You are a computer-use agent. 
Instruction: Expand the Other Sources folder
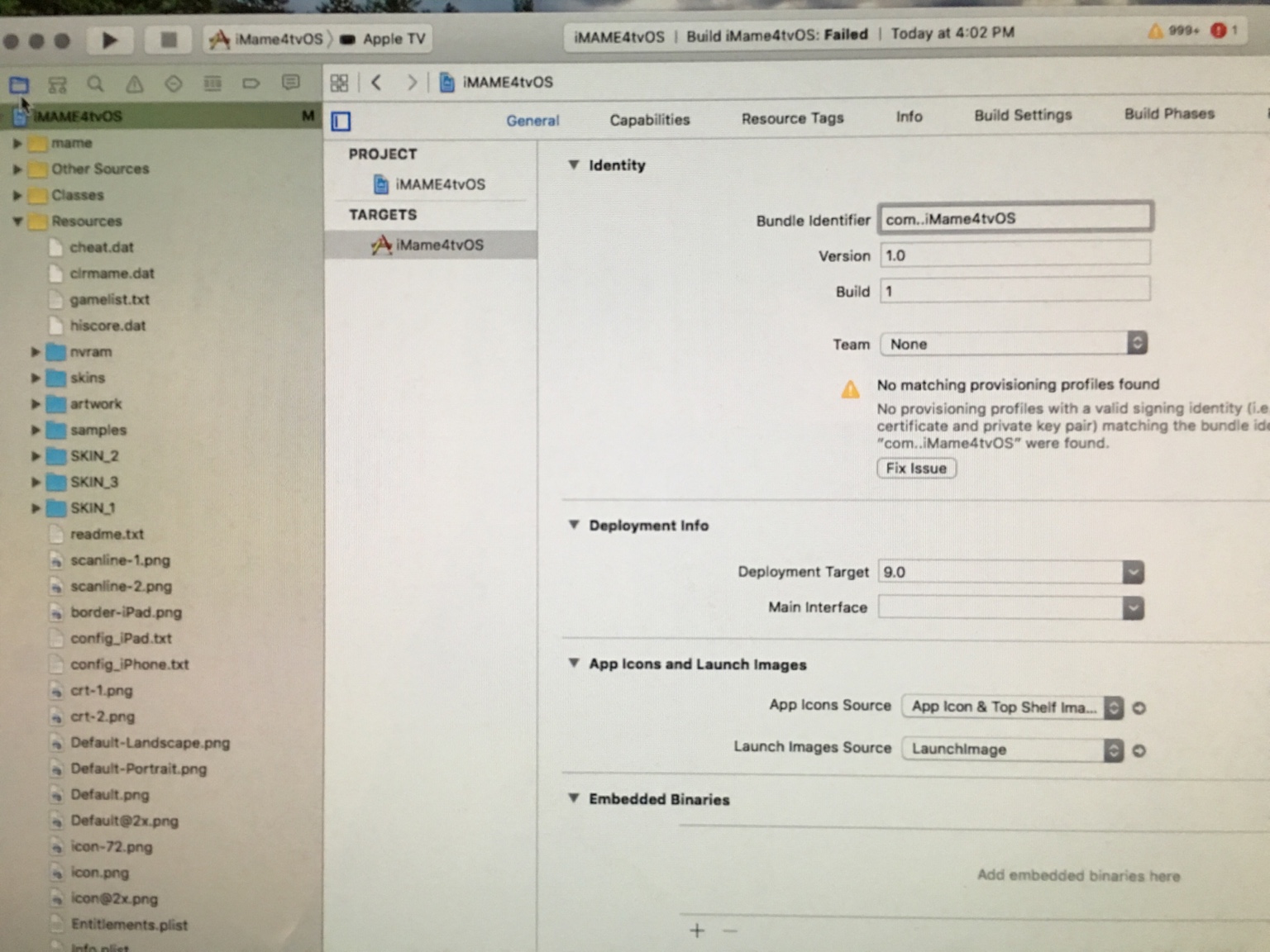click(17, 169)
